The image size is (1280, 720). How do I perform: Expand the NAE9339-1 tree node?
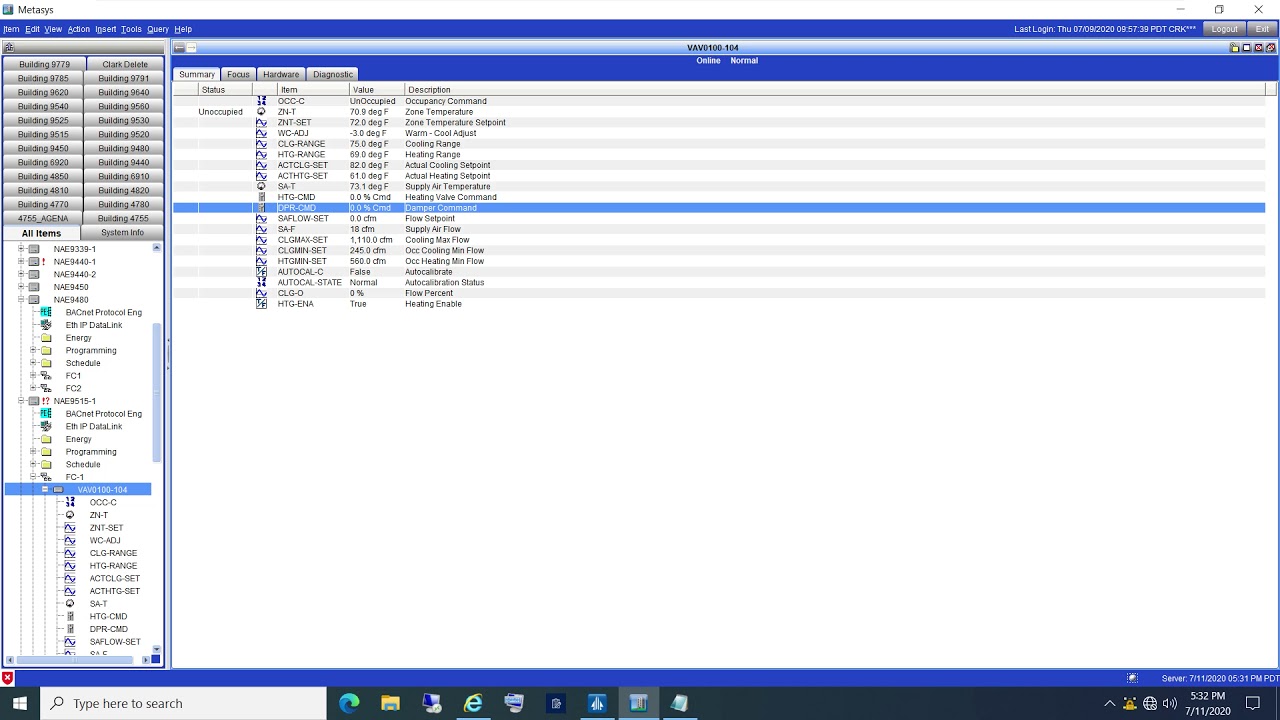(21, 249)
